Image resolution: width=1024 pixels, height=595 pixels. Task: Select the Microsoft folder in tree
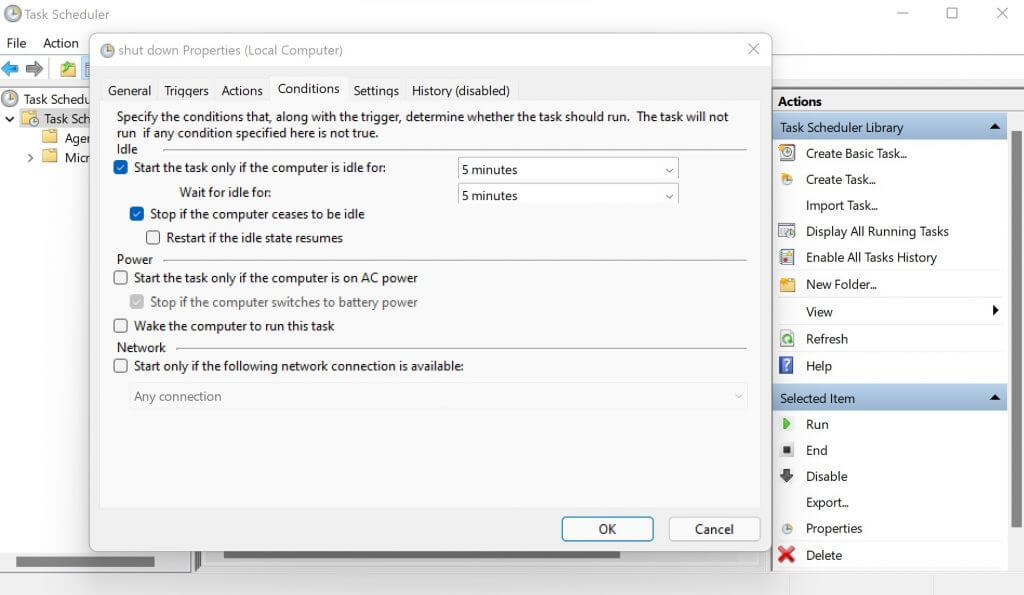tap(68, 157)
